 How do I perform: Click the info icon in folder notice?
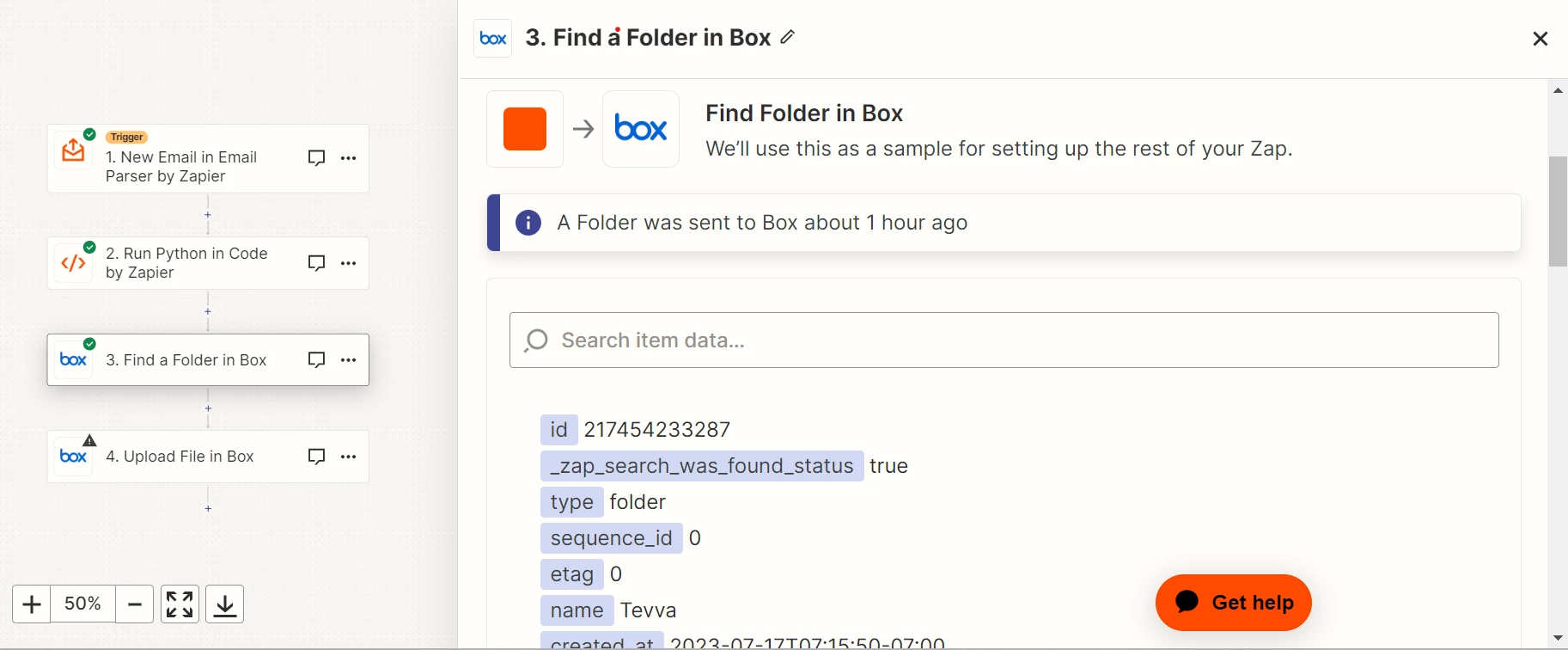(x=528, y=223)
